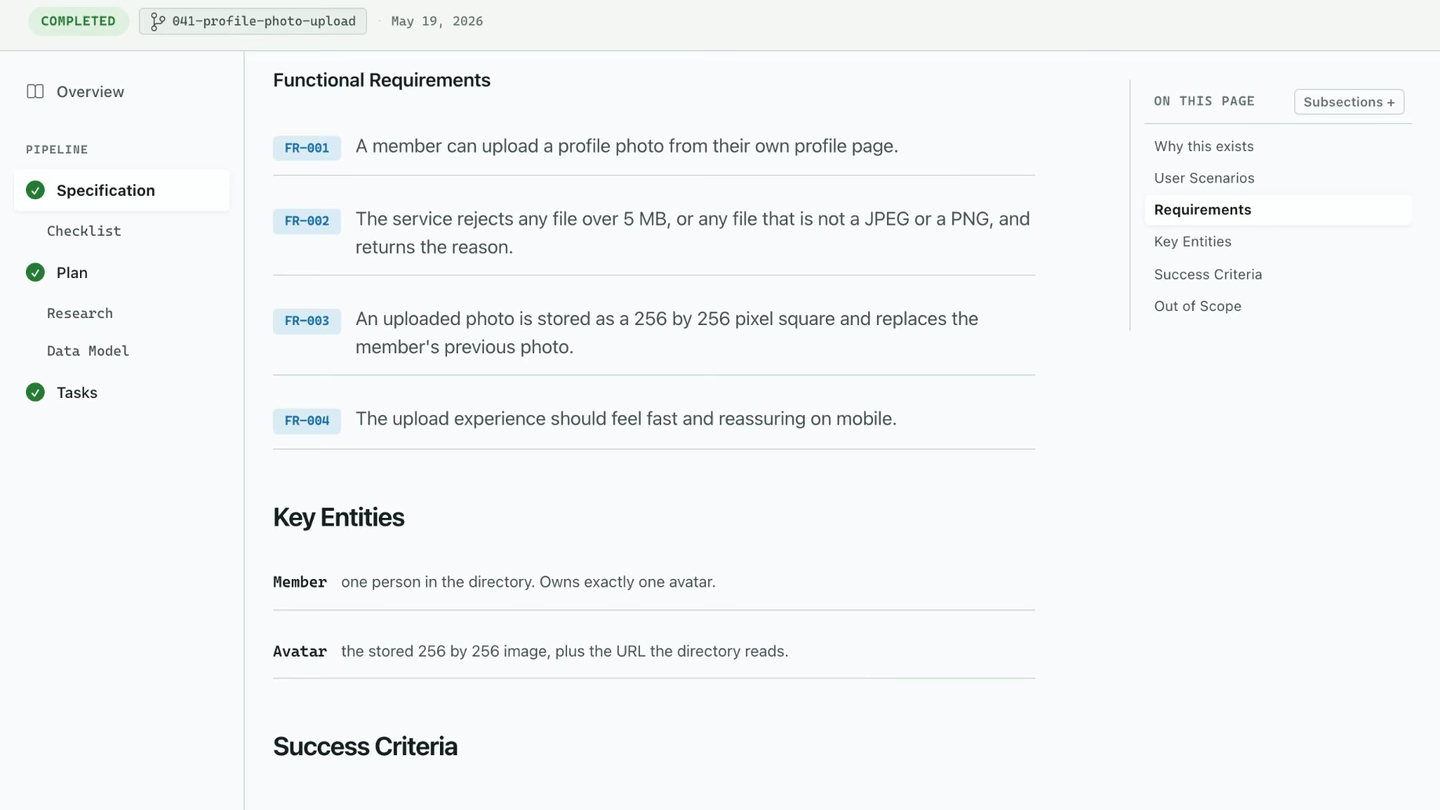
Task: Click the Key Entities heading in content
Action: (x=339, y=517)
